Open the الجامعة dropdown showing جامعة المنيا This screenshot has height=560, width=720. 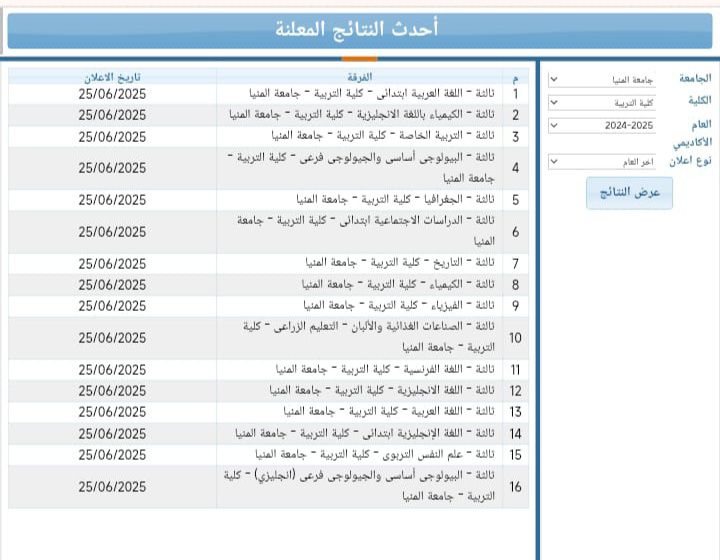pos(602,79)
